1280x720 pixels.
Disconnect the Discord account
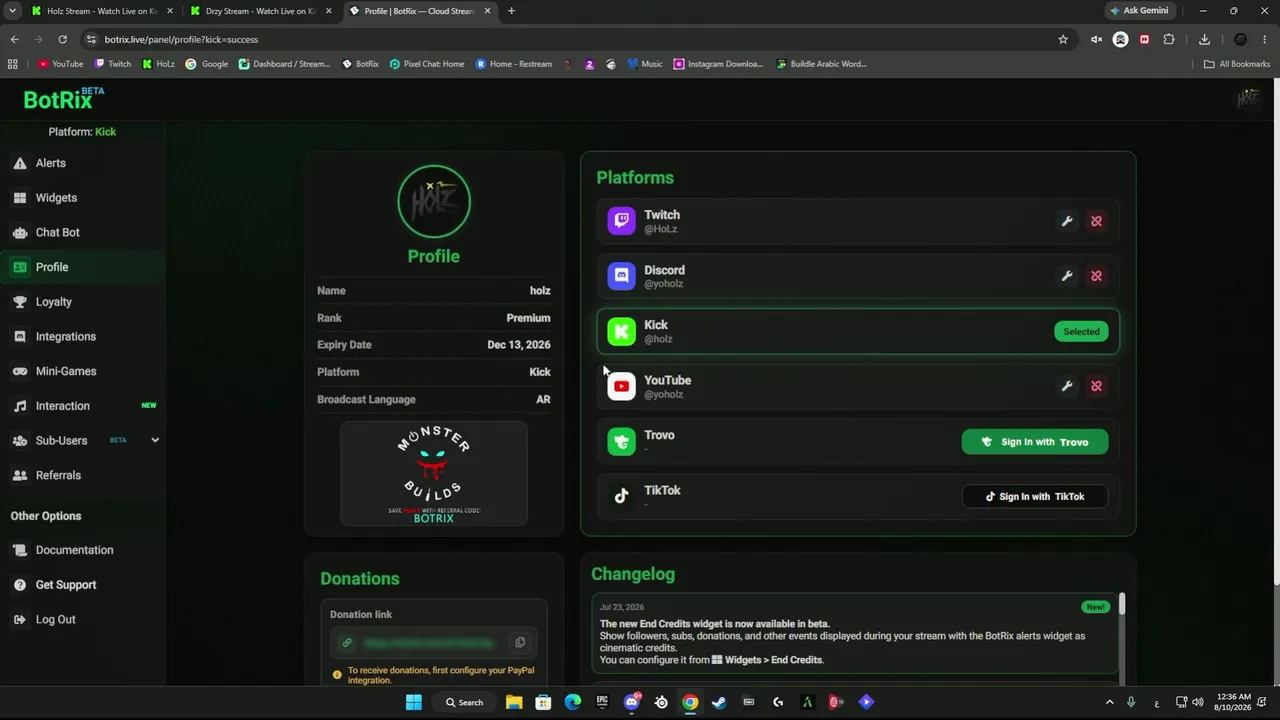point(1097,276)
